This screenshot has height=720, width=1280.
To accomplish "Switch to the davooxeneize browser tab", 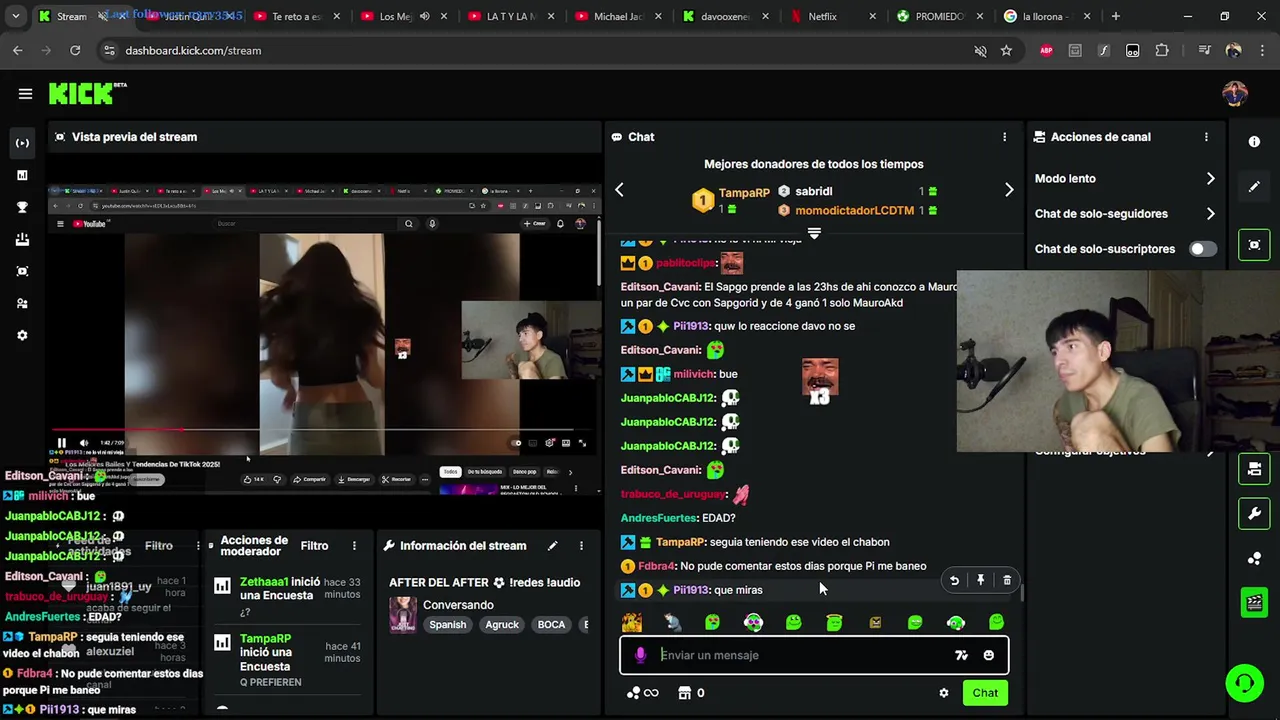I will 725,17.
